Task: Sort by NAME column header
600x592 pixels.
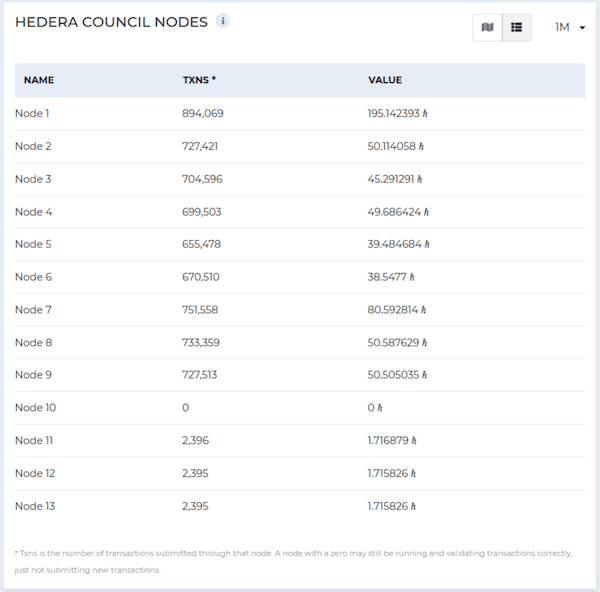Action: point(39,80)
